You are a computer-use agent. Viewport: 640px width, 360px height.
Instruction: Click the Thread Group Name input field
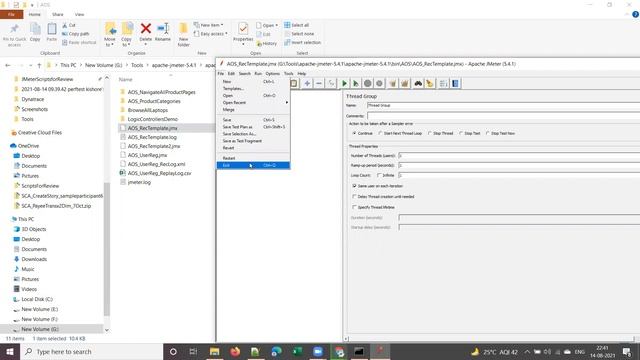[503, 105]
